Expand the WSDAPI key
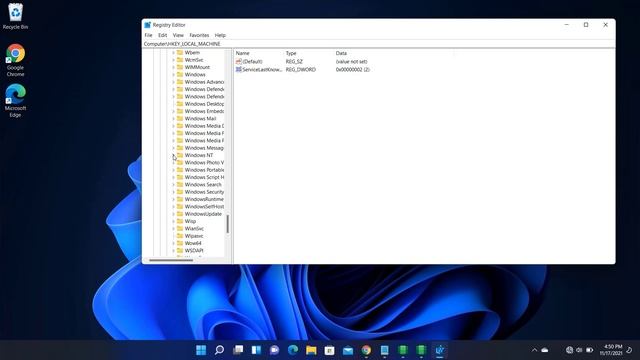This screenshot has height=360, width=640. click(173, 251)
